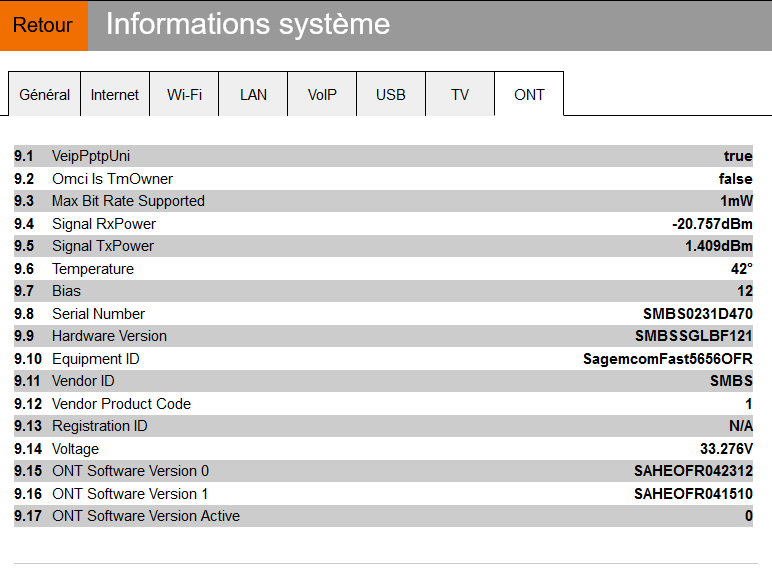Select the Wi-Fi tab
This screenshot has height=573, width=772.
point(184,95)
